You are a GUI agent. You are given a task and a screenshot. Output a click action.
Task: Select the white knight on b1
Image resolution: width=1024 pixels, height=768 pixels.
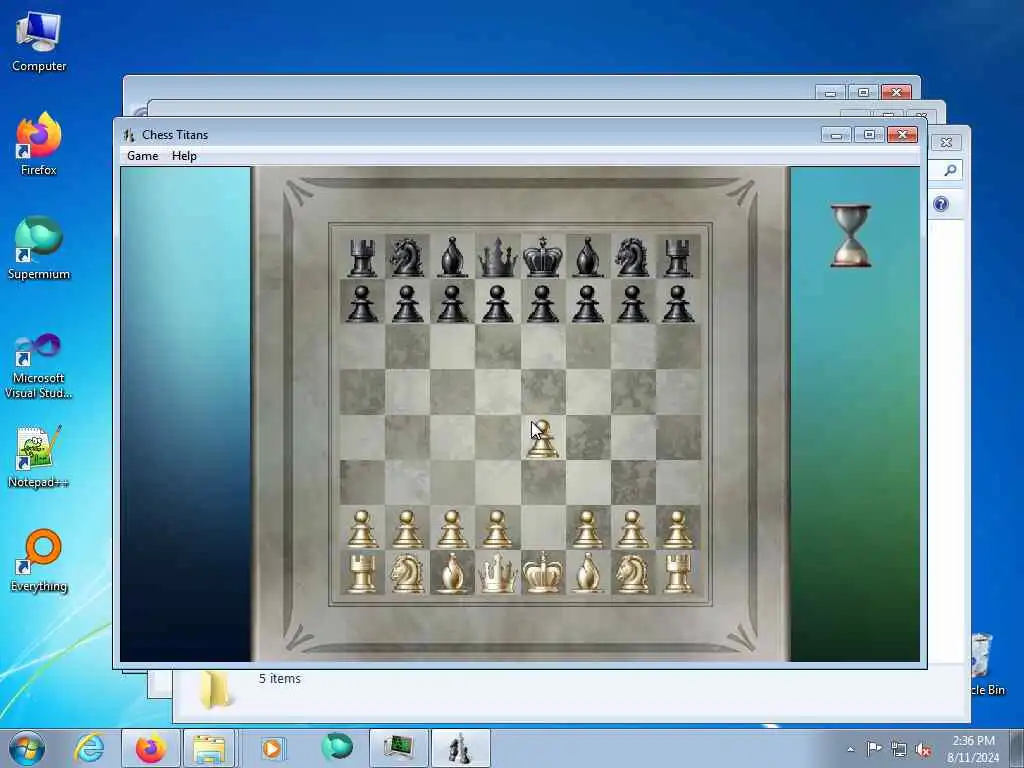[x=408, y=573]
